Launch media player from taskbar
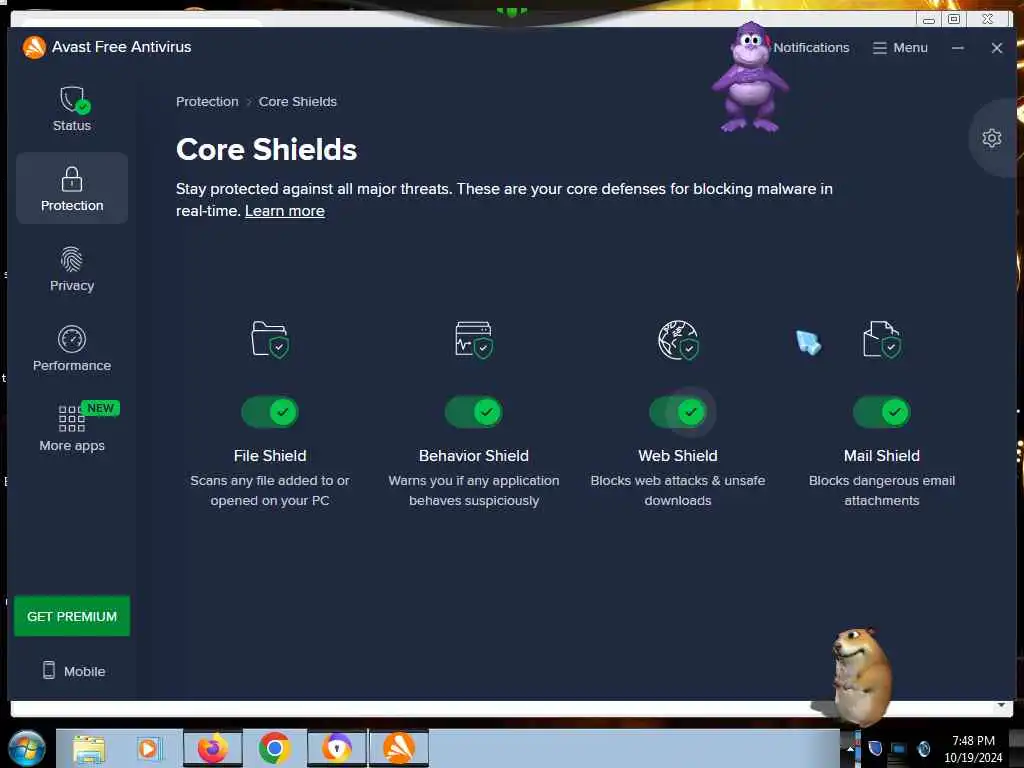 tap(149, 748)
